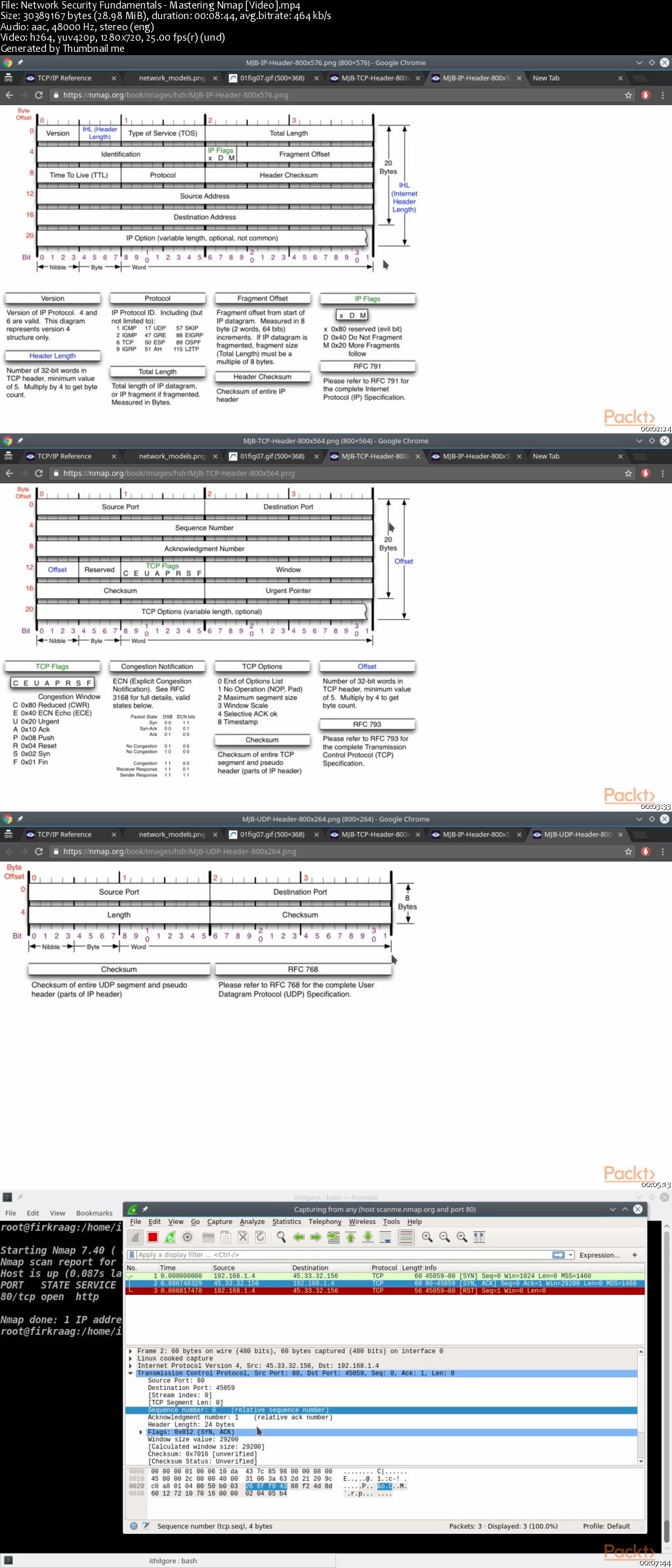The height and width of the screenshot is (1568, 672).
Task: Open the Wireshark Telephony menu
Action: click(x=325, y=1222)
